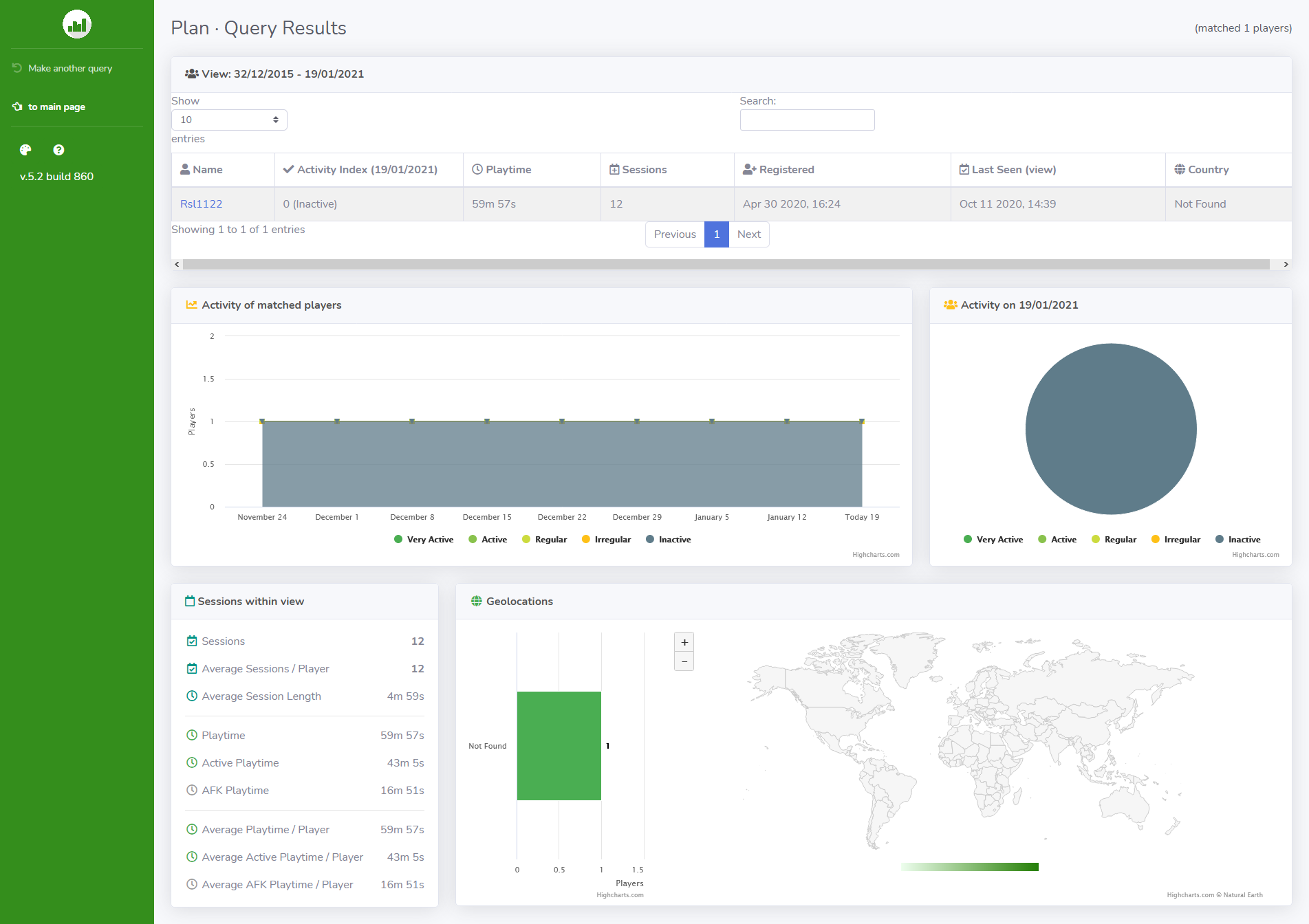Screen dimensions: 1309x924
Task: Sort by Last Seen column header
Action: coord(1058,170)
